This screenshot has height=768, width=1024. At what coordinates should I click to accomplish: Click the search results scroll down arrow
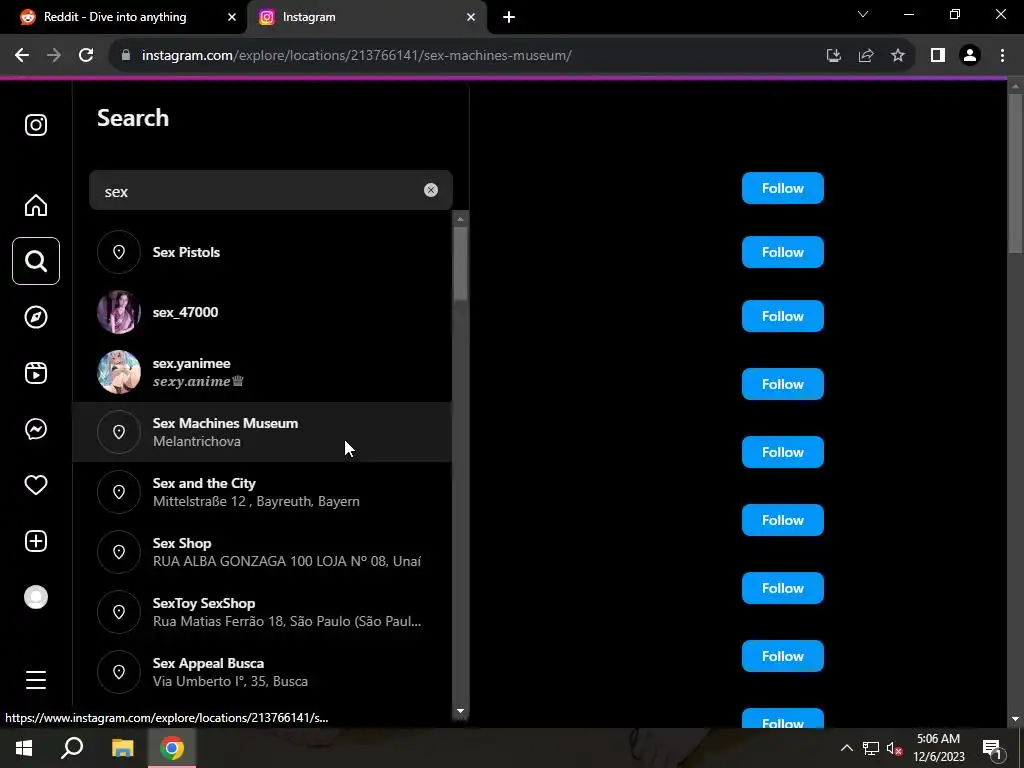[460, 711]
